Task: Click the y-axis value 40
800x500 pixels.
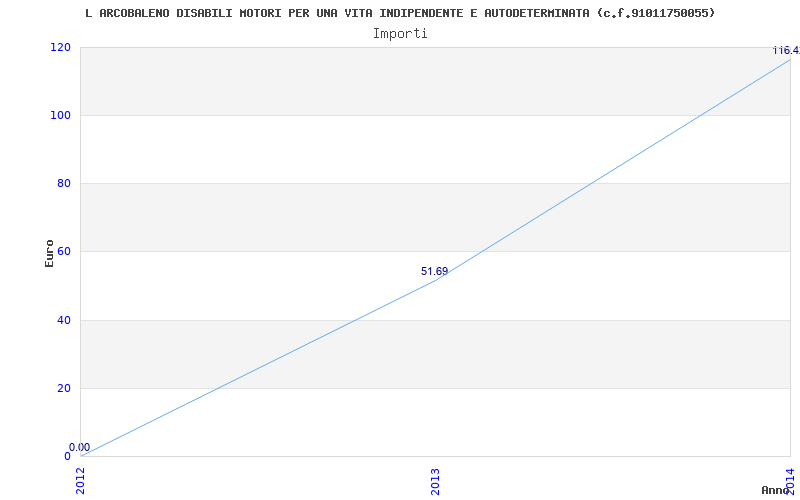Action: [64, 320]
